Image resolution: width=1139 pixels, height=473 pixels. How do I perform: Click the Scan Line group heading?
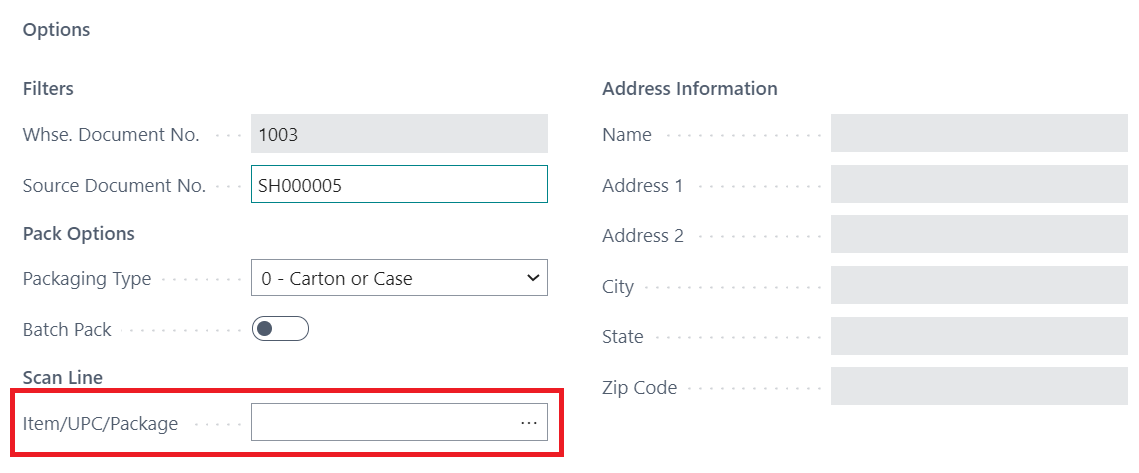pyautogui.click(x=63, y=377)
